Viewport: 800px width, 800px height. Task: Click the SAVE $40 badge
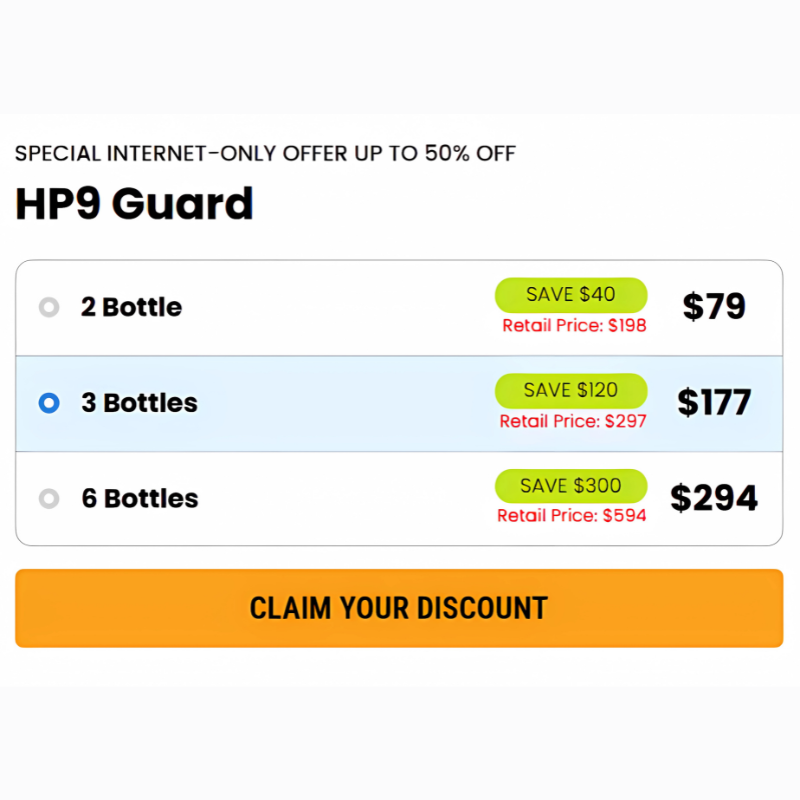coord(571,295)
